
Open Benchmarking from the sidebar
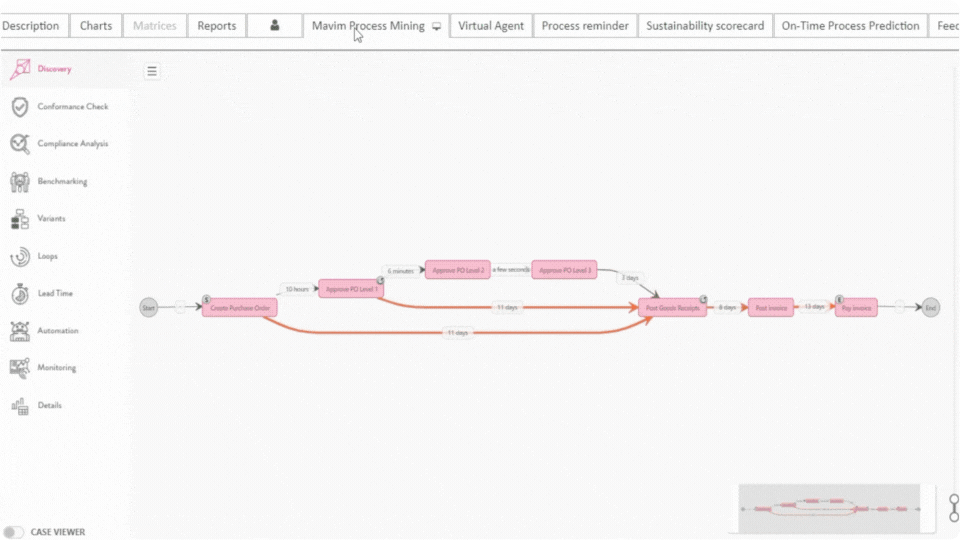click(20, 182)
